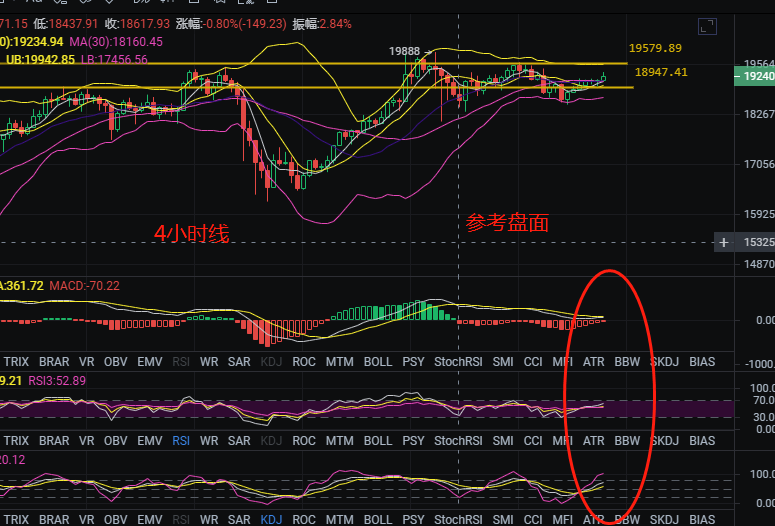Choose StochRSI in the row under the RSI pane
Screen dimensions: 775x526
tap(458, 441)
